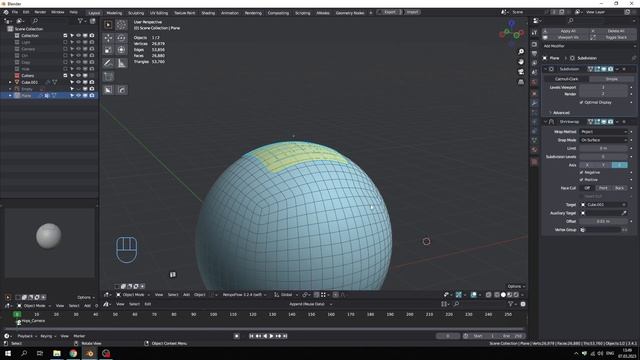
Task: Click the viewport zoom magnifier gizmo
Action: coord(521,52)
